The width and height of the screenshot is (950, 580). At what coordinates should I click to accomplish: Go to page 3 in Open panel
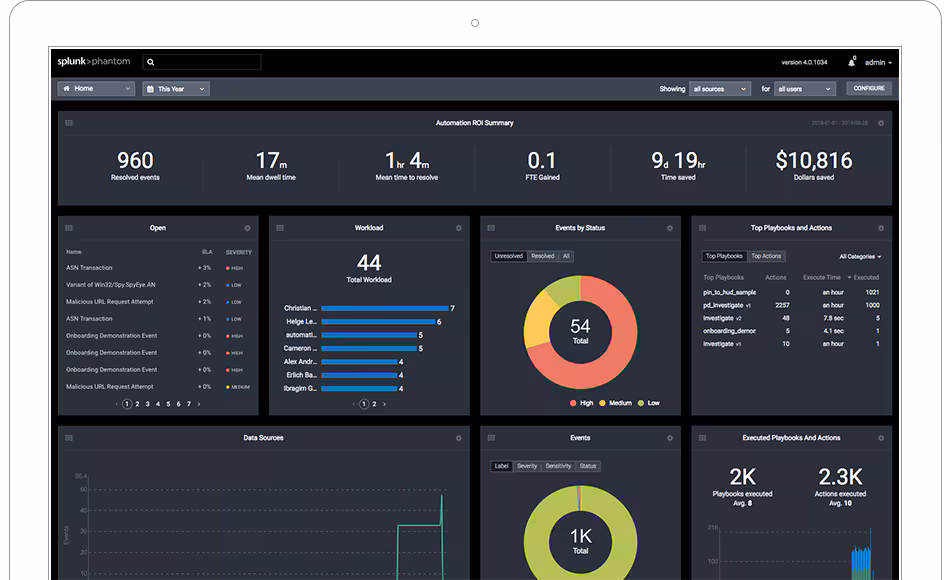(x=147, y=404)
